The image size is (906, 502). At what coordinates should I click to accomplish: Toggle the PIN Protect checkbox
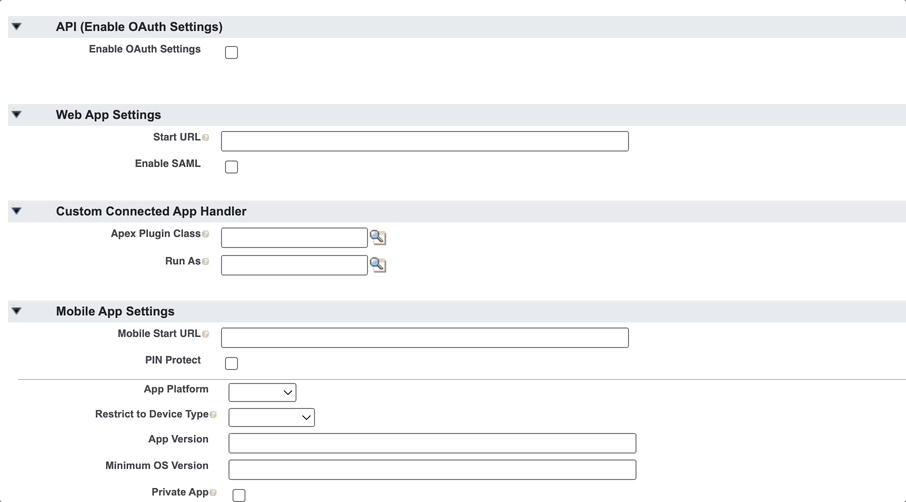(231, 363)
